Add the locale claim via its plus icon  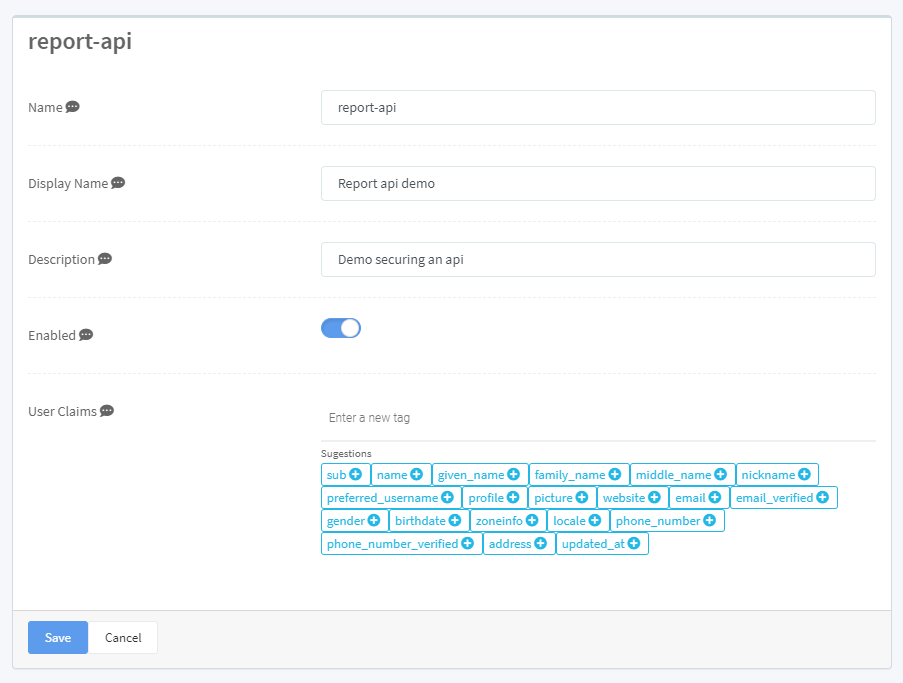596,520
